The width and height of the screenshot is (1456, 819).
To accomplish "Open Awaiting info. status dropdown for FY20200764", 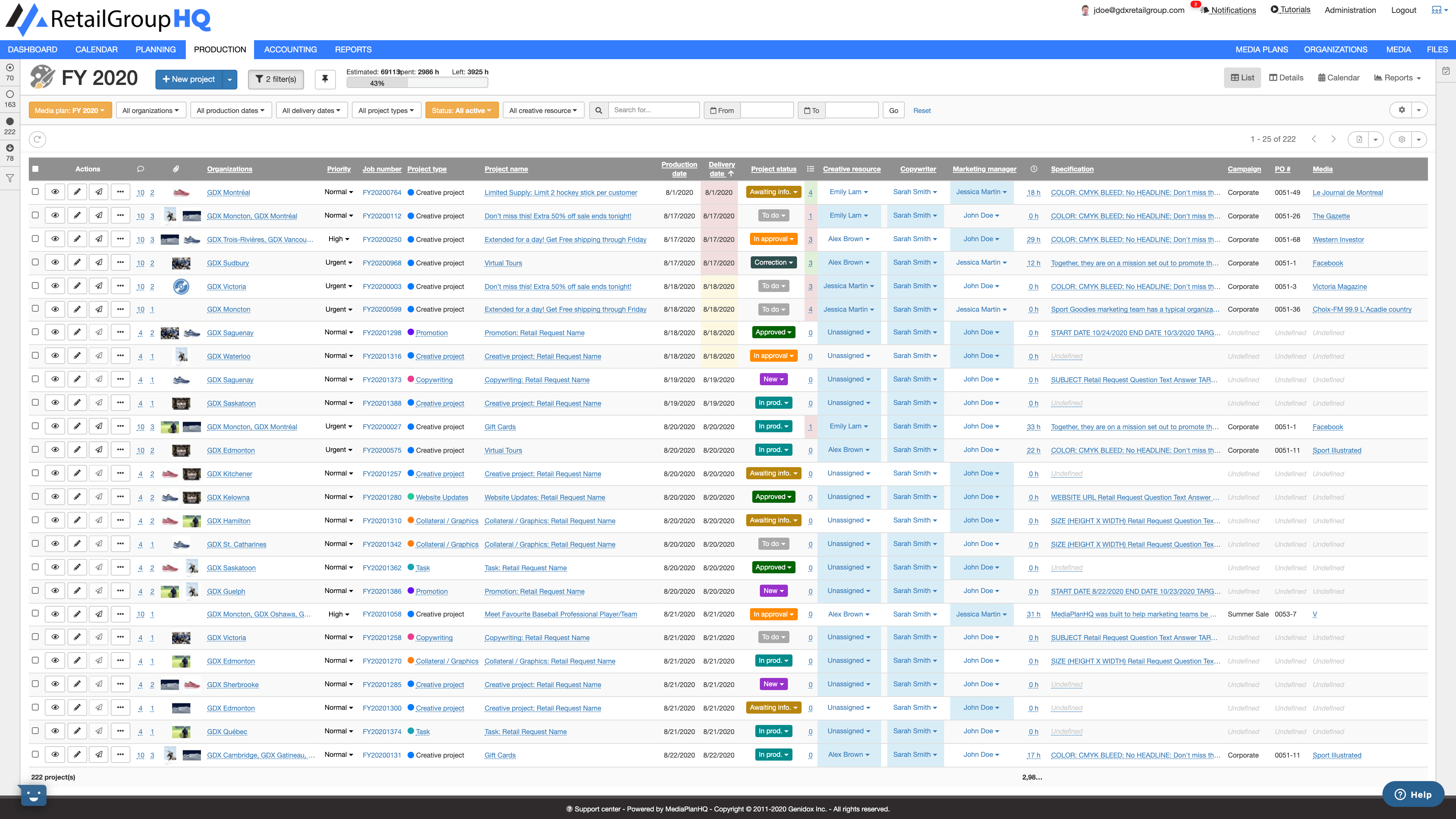I will [773, 192].
